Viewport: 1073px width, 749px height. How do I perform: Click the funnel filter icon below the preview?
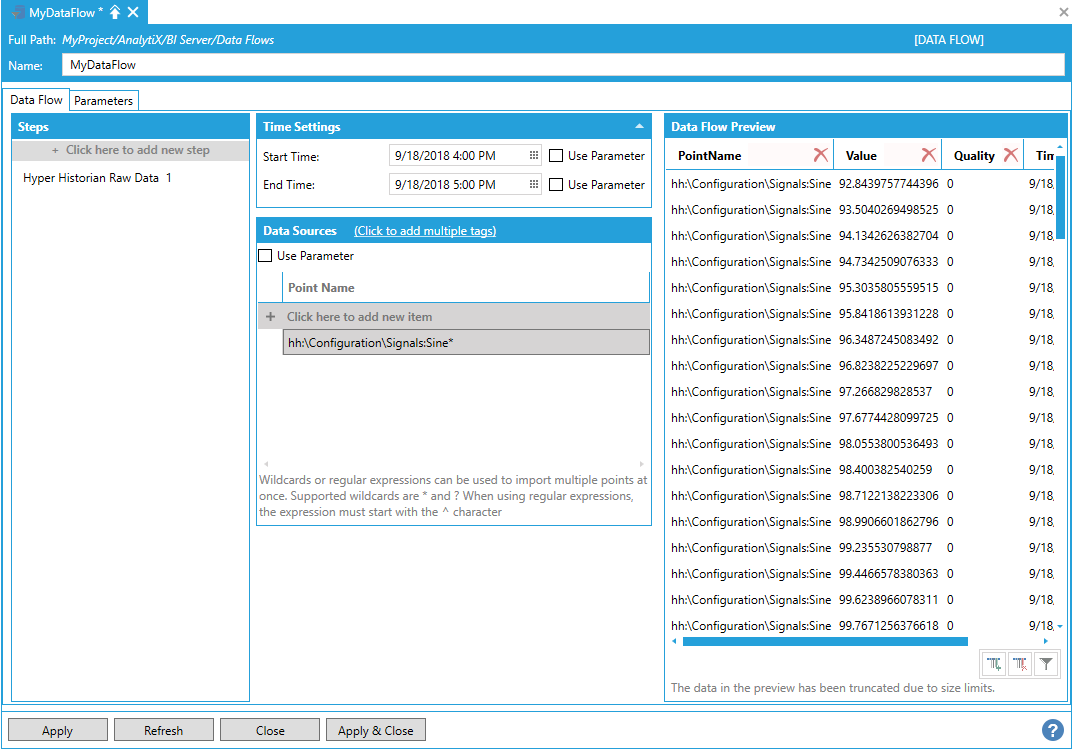(1046, 663)
